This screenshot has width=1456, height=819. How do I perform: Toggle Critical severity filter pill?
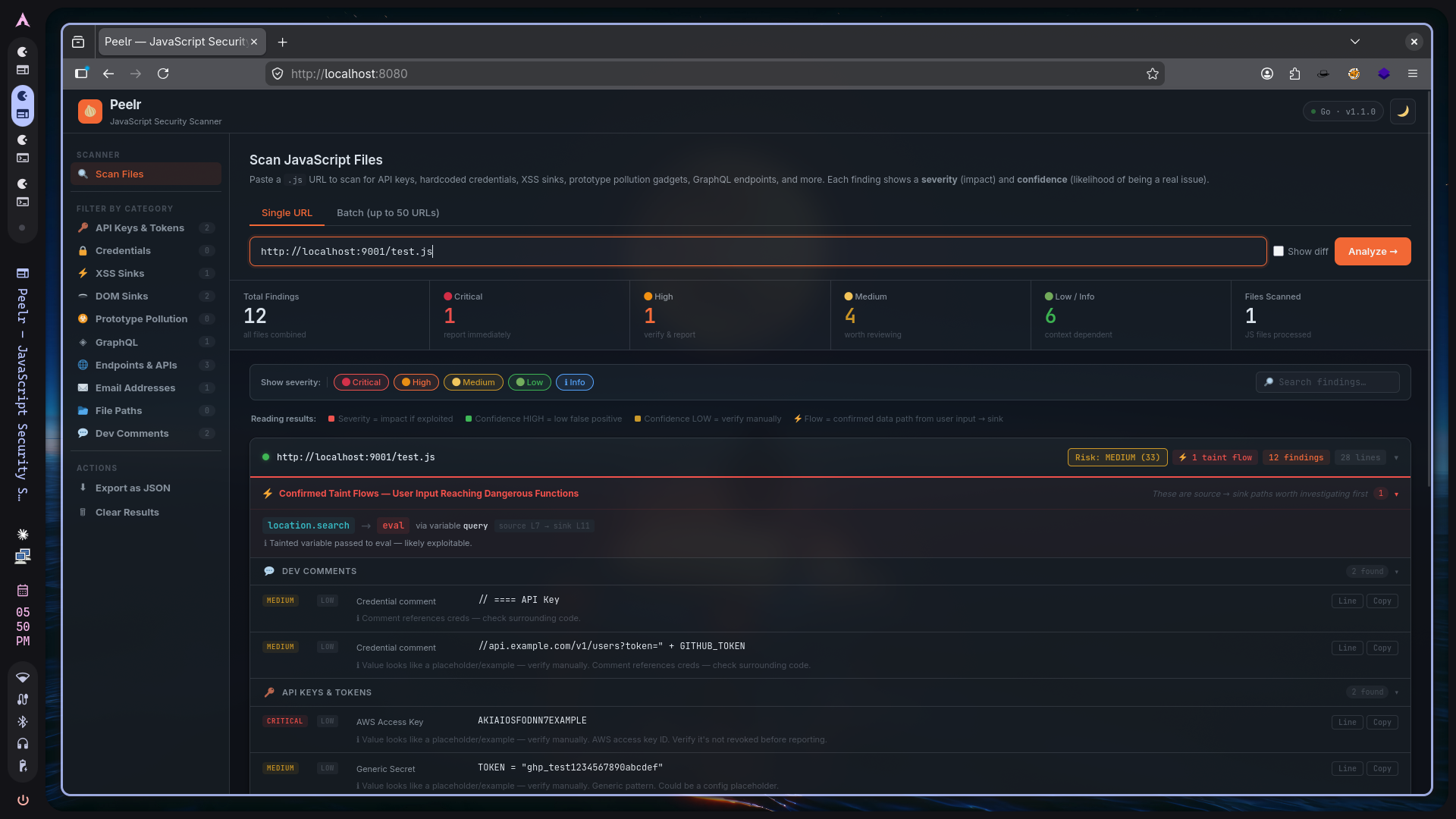pyautogui.click(x=361, y=382)
